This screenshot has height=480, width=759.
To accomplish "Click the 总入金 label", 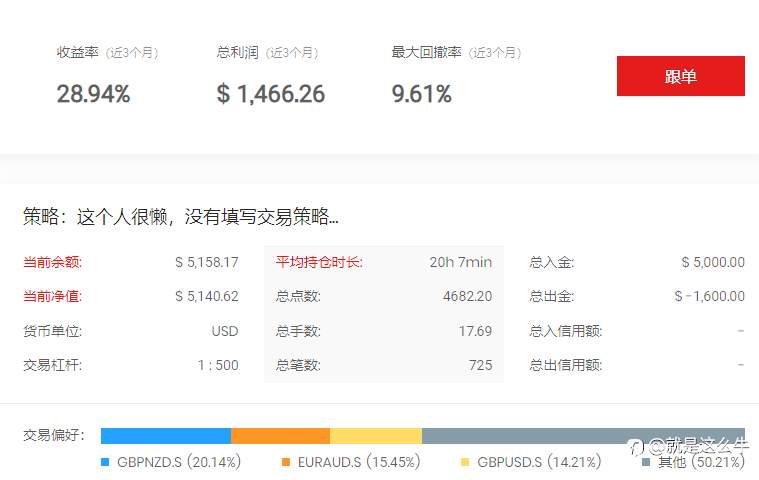I will [552, 262].
